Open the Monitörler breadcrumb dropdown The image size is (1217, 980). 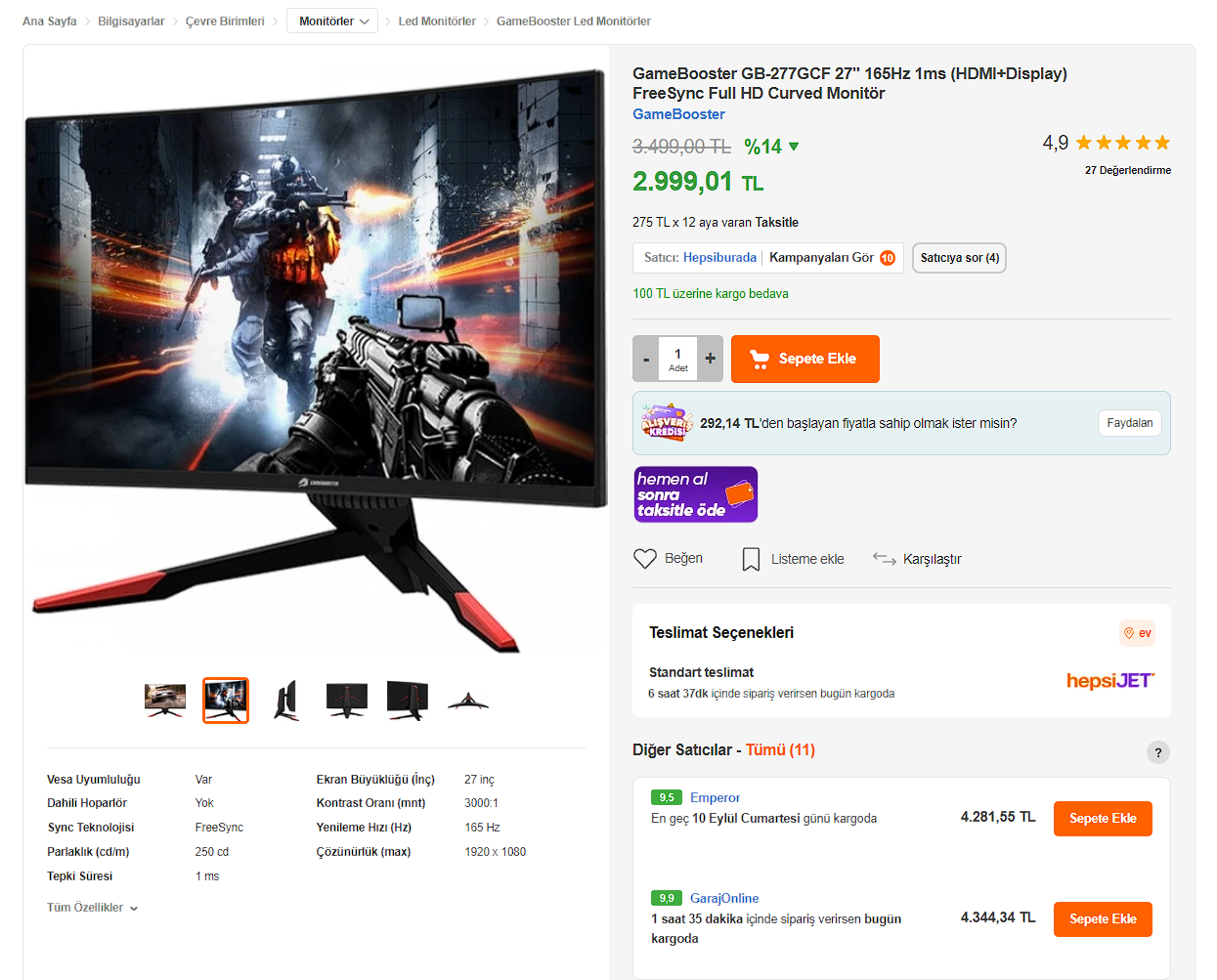(332, 21)
